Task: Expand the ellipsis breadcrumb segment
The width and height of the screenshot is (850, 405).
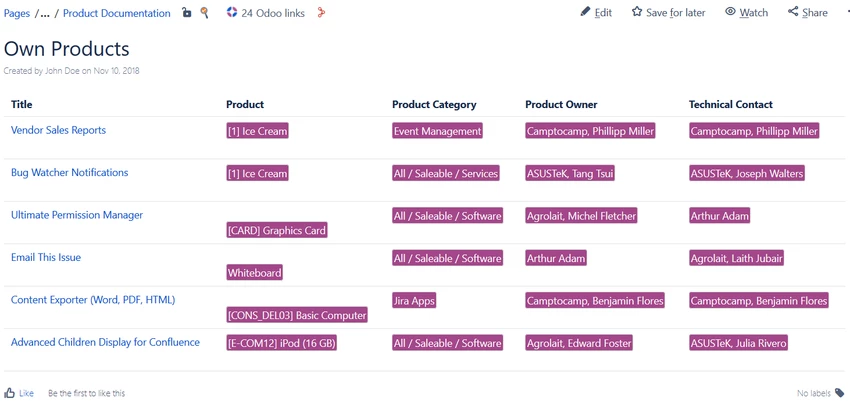Action: [x=45, y=14]
